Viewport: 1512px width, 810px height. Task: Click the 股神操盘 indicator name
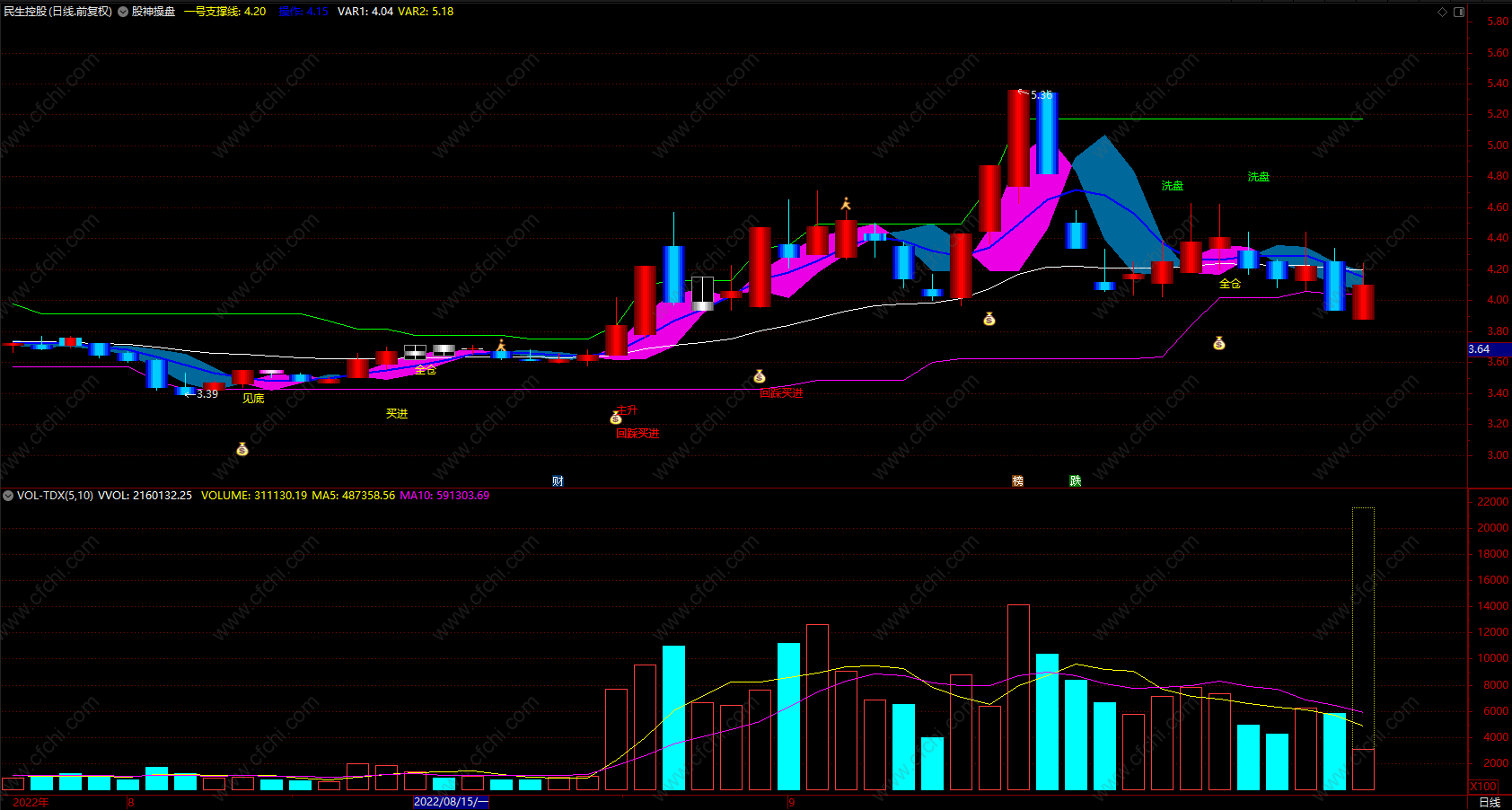[x=154, y=12]
